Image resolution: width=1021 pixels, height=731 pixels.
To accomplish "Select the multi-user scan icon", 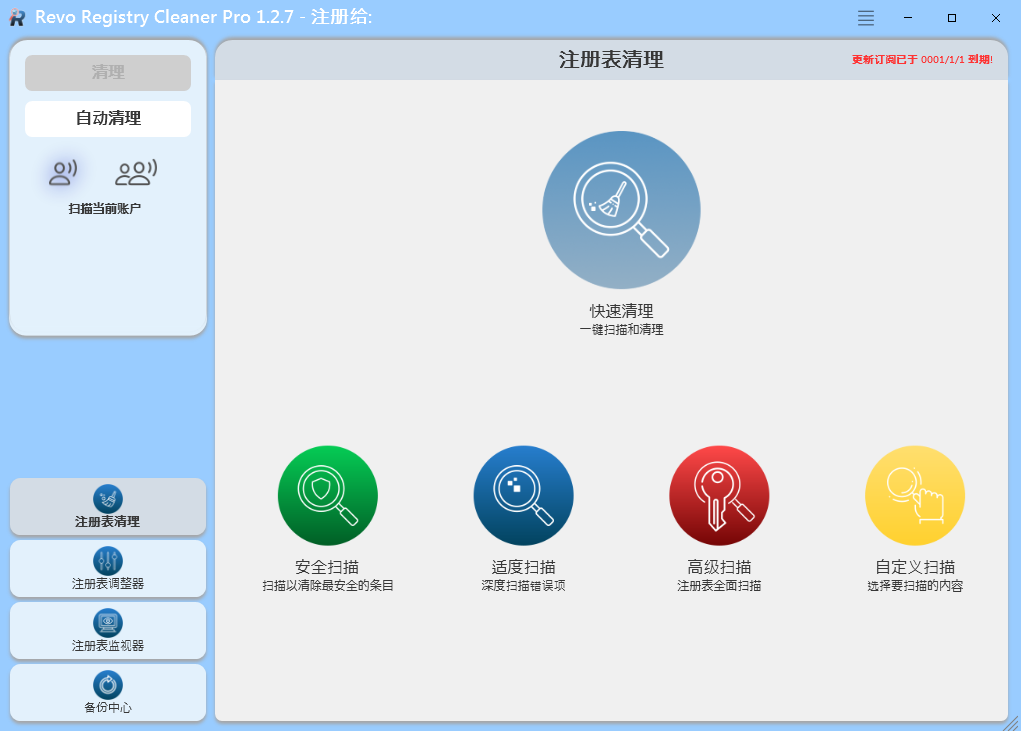I will 135,172.
